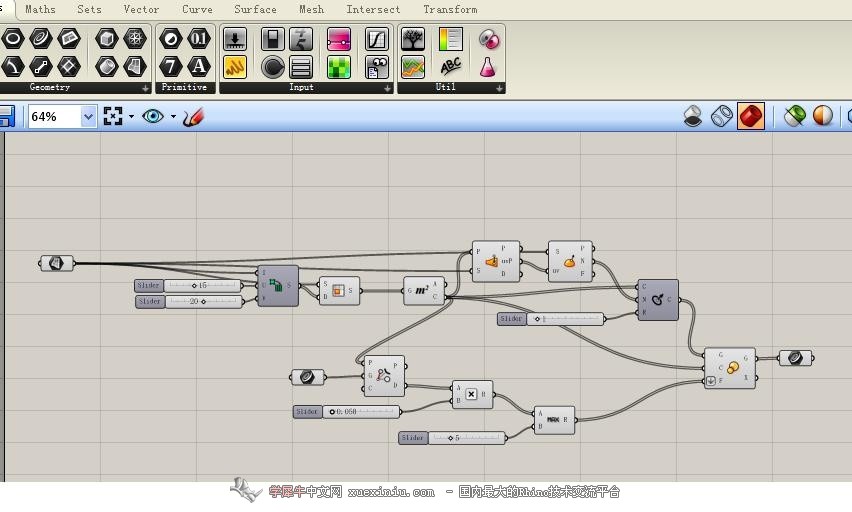Open the named views eye dropdown arrow
The width and height of the screenshot is (852, 512).
coord(173,116)
